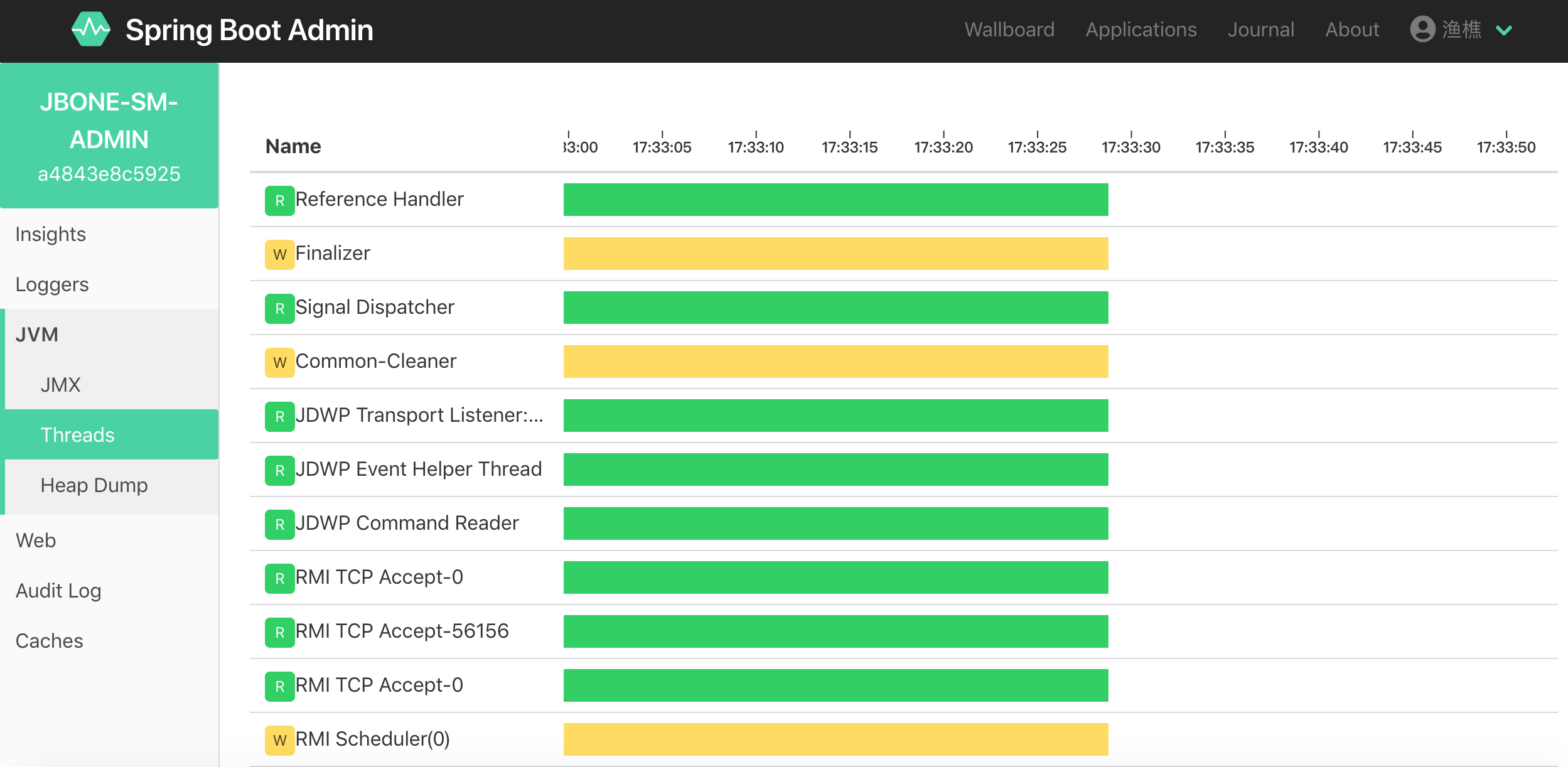Image resolution: width=1568 pixels, height=767 pixels.
Task: Open the user account dropdown chevron
Action: click(x=1504, y=30)
